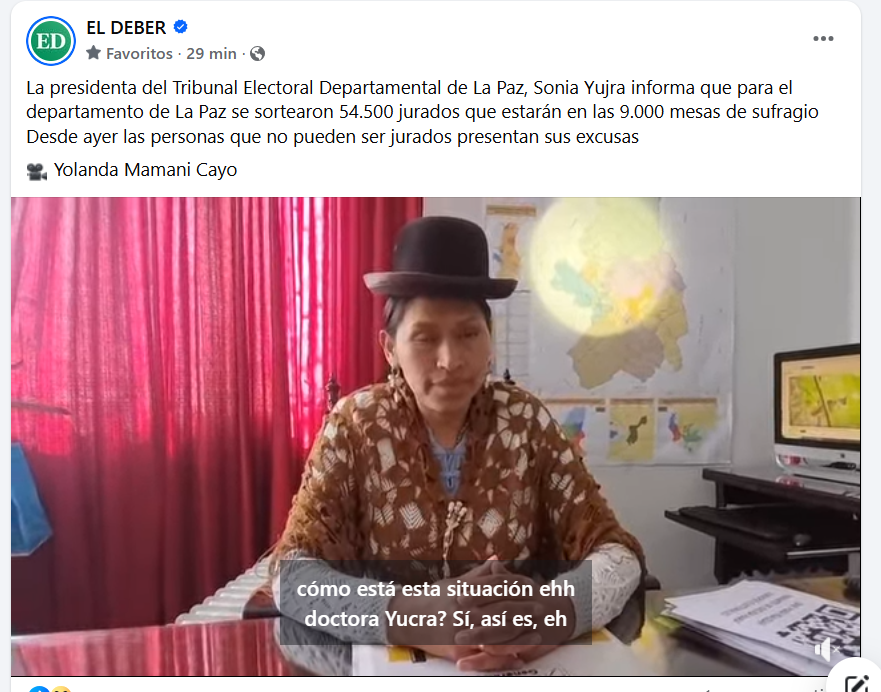Unmute the video with speaker icon
881x692 pixels.
coord(826,649)
